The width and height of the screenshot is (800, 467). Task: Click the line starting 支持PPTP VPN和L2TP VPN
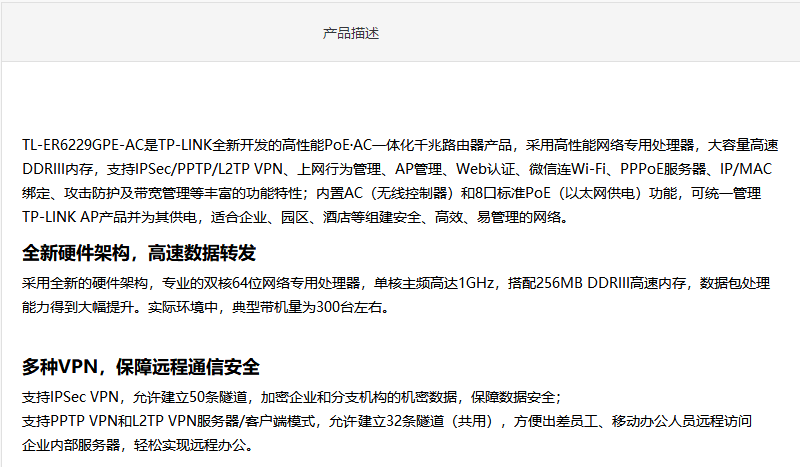tap(387, 421)
